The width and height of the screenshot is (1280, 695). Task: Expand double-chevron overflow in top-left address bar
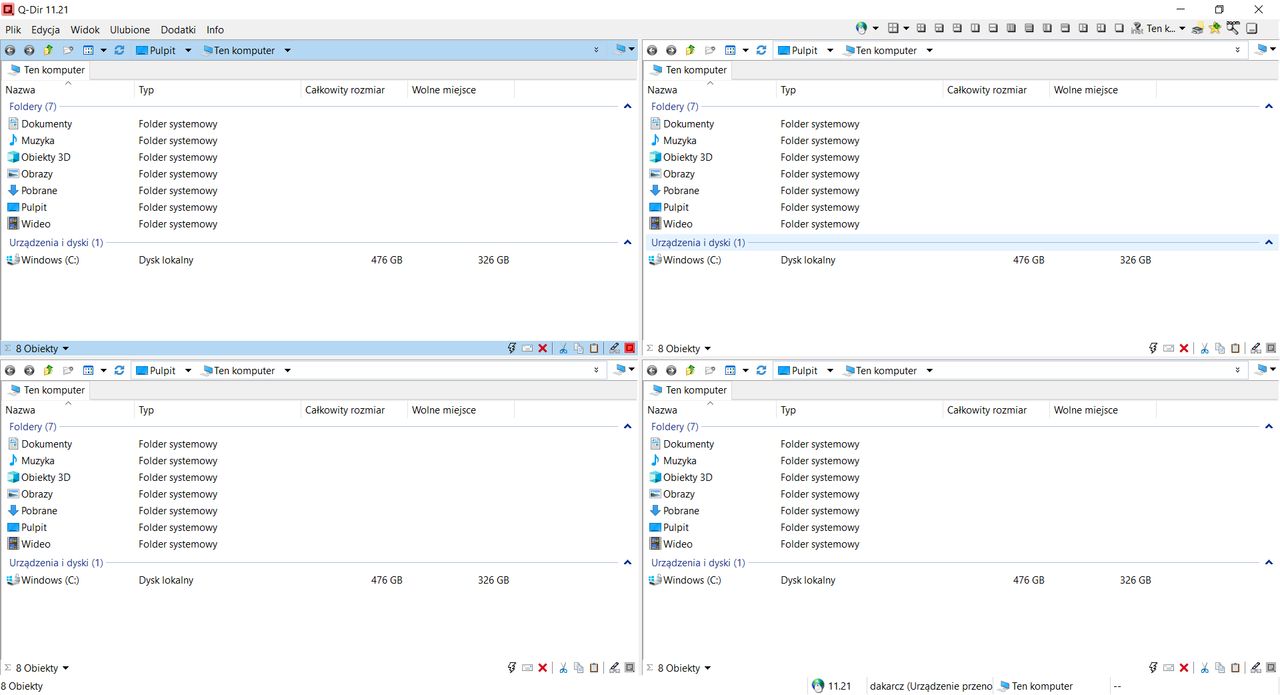point(597,50)
